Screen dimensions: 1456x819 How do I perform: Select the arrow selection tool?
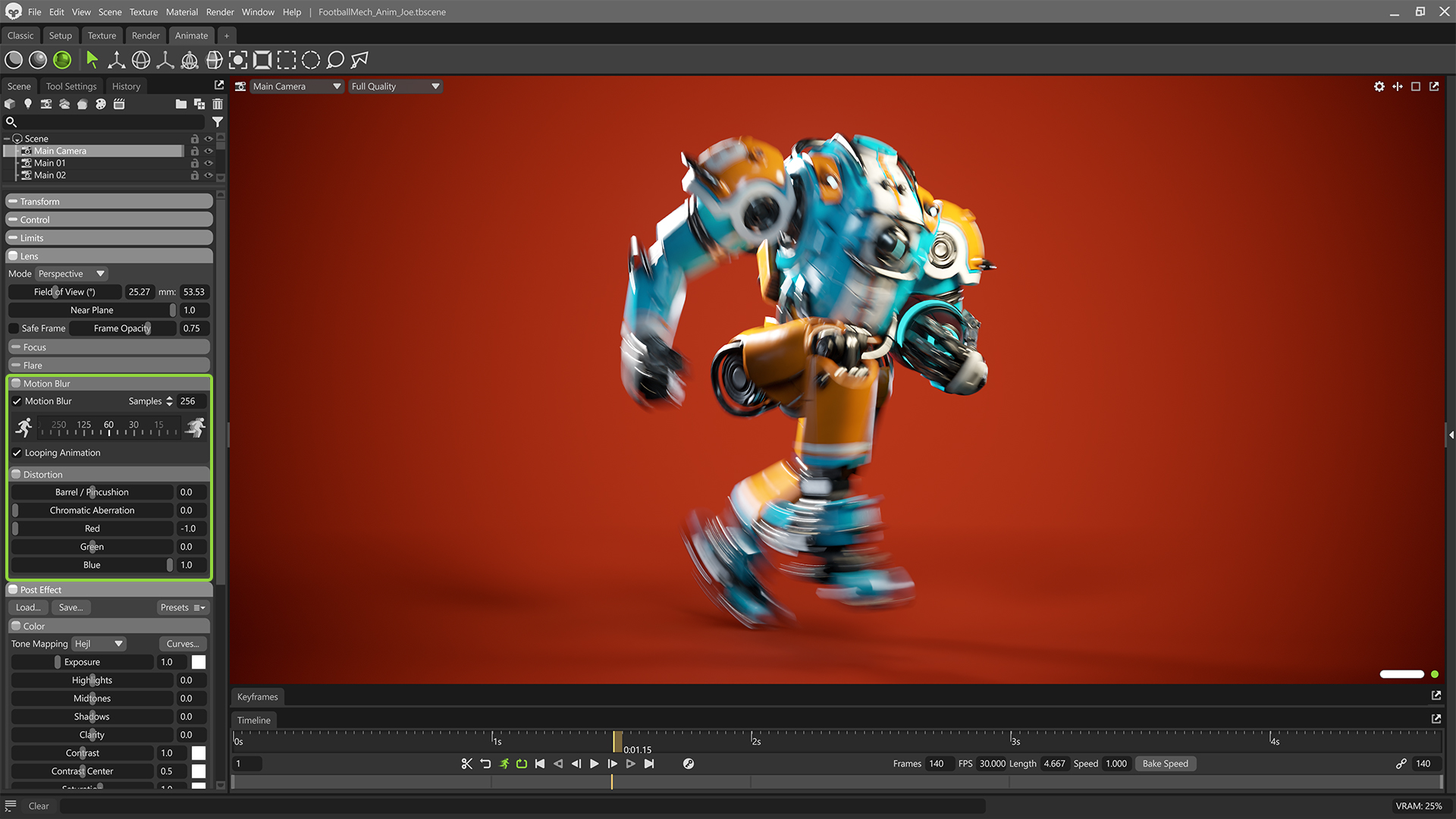(92, 60)
